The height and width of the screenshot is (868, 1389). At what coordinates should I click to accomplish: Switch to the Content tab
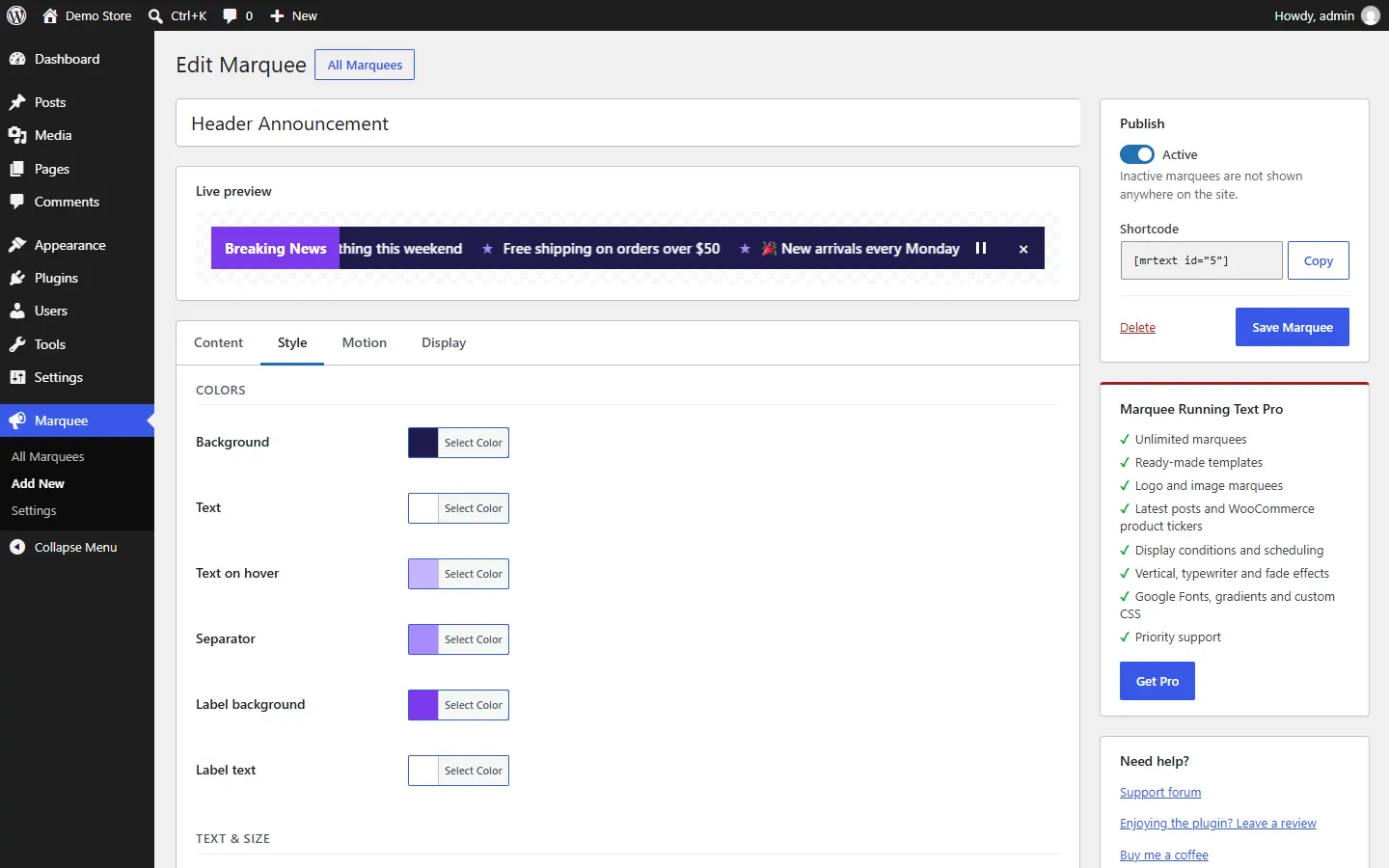[x=218, y=342]
